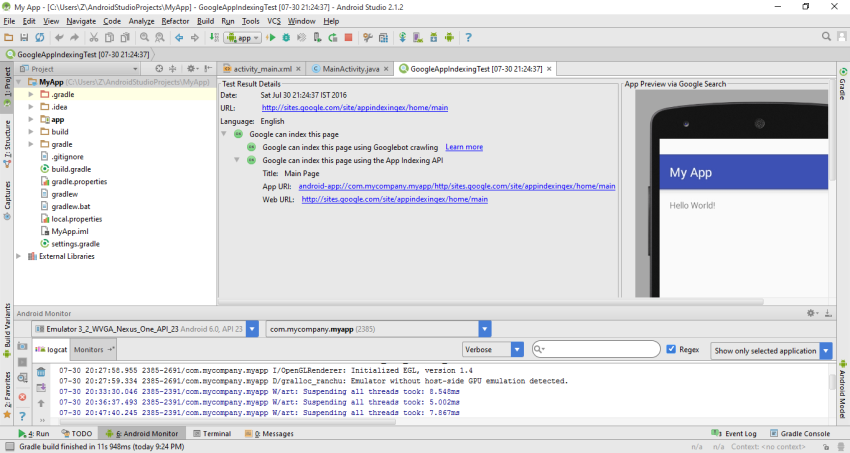Click the Back navigation arrow icon
This screenshot has width=850, height=453.
point(179,37)
